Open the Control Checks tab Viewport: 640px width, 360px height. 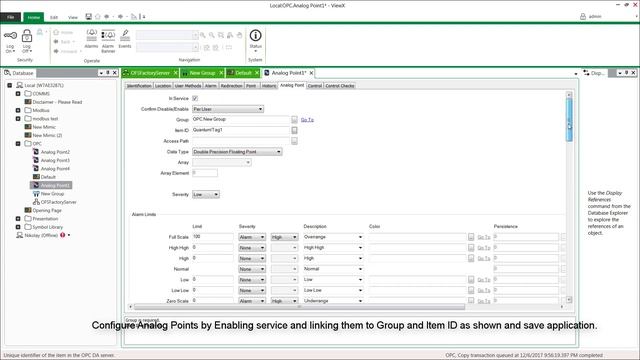(x=340, y=86)
